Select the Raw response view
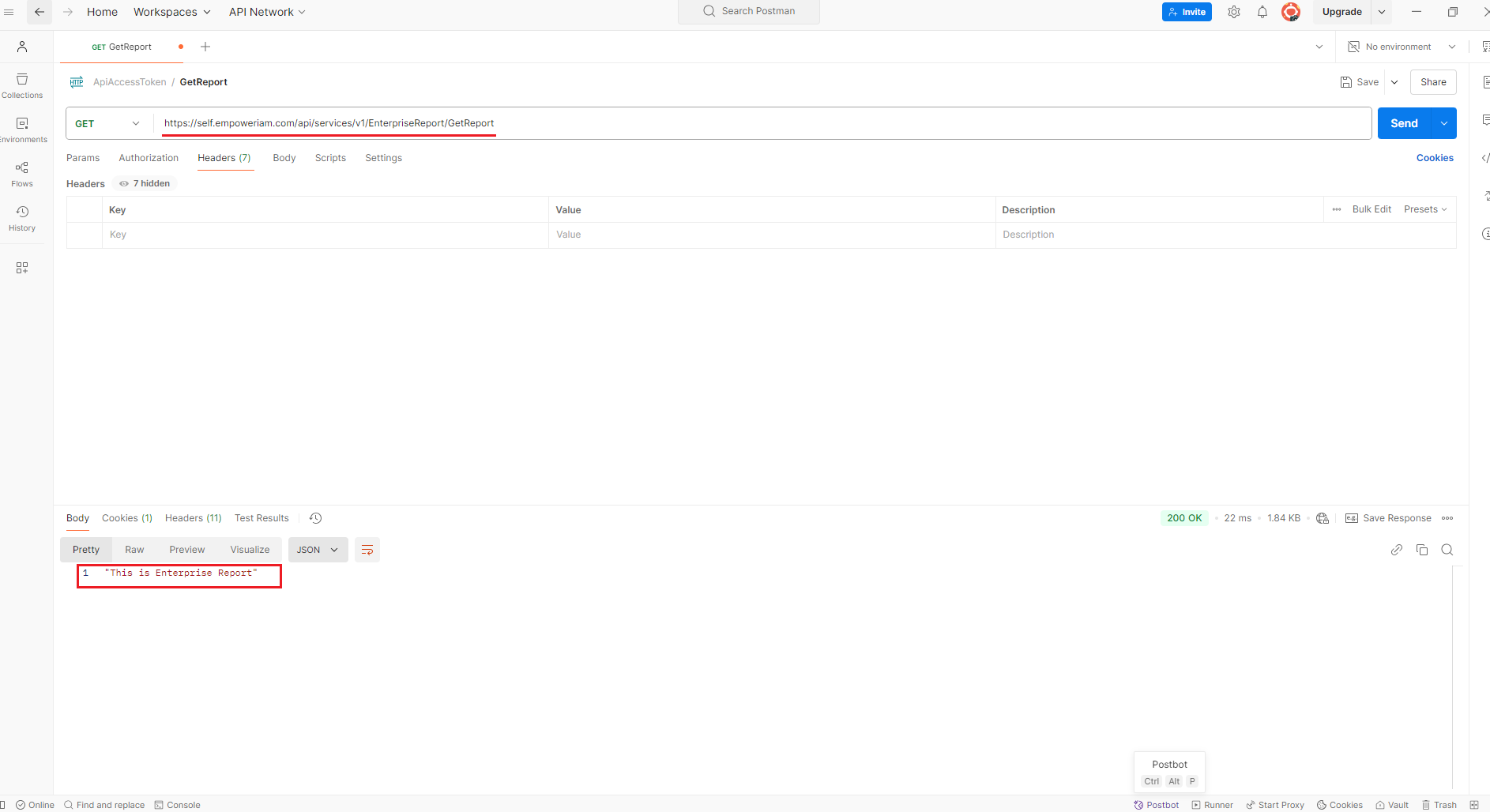Viewport: 1490px width, 812px height. click(x=134, y=550)
